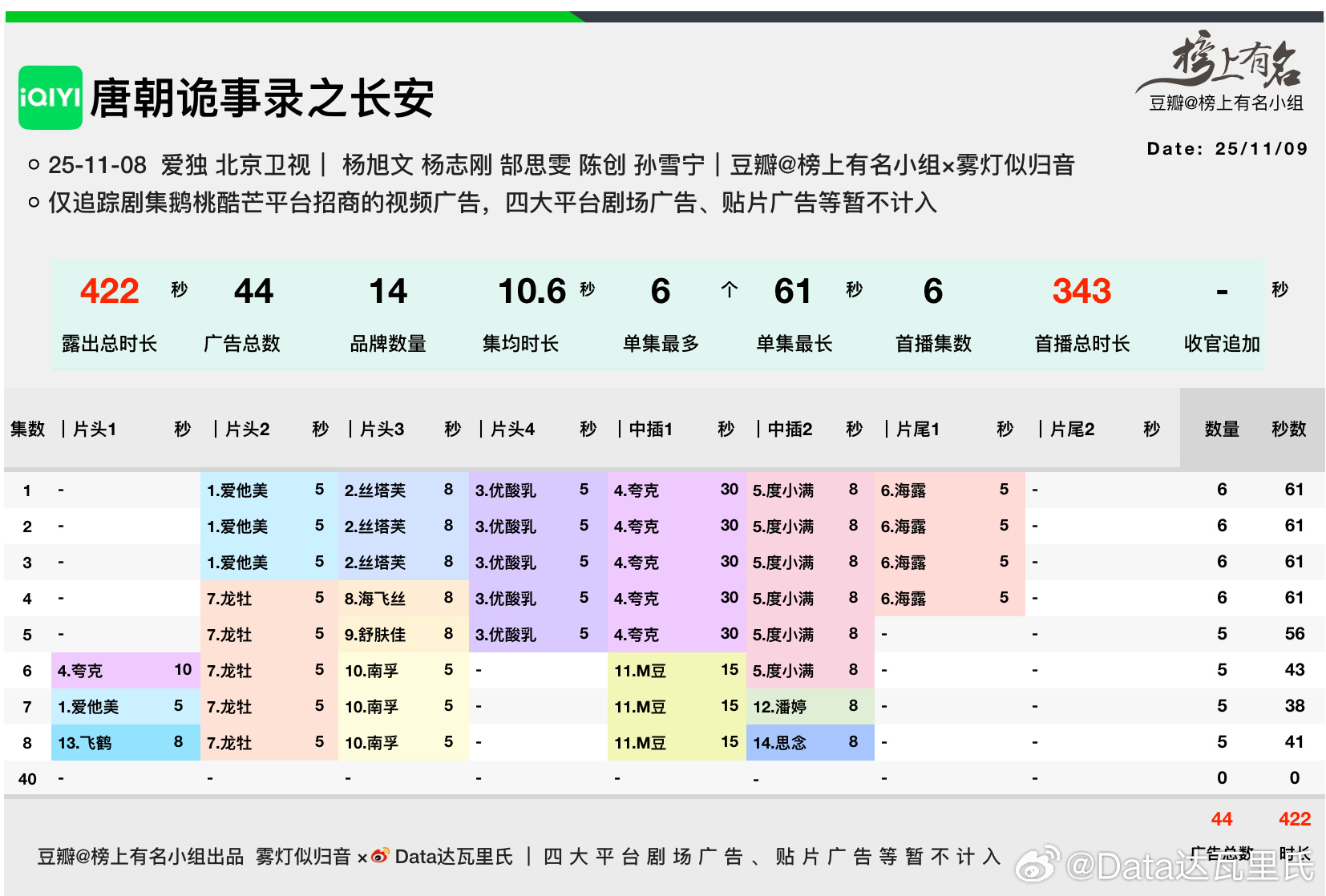Click the 片头1 column header

click(95, 429)
